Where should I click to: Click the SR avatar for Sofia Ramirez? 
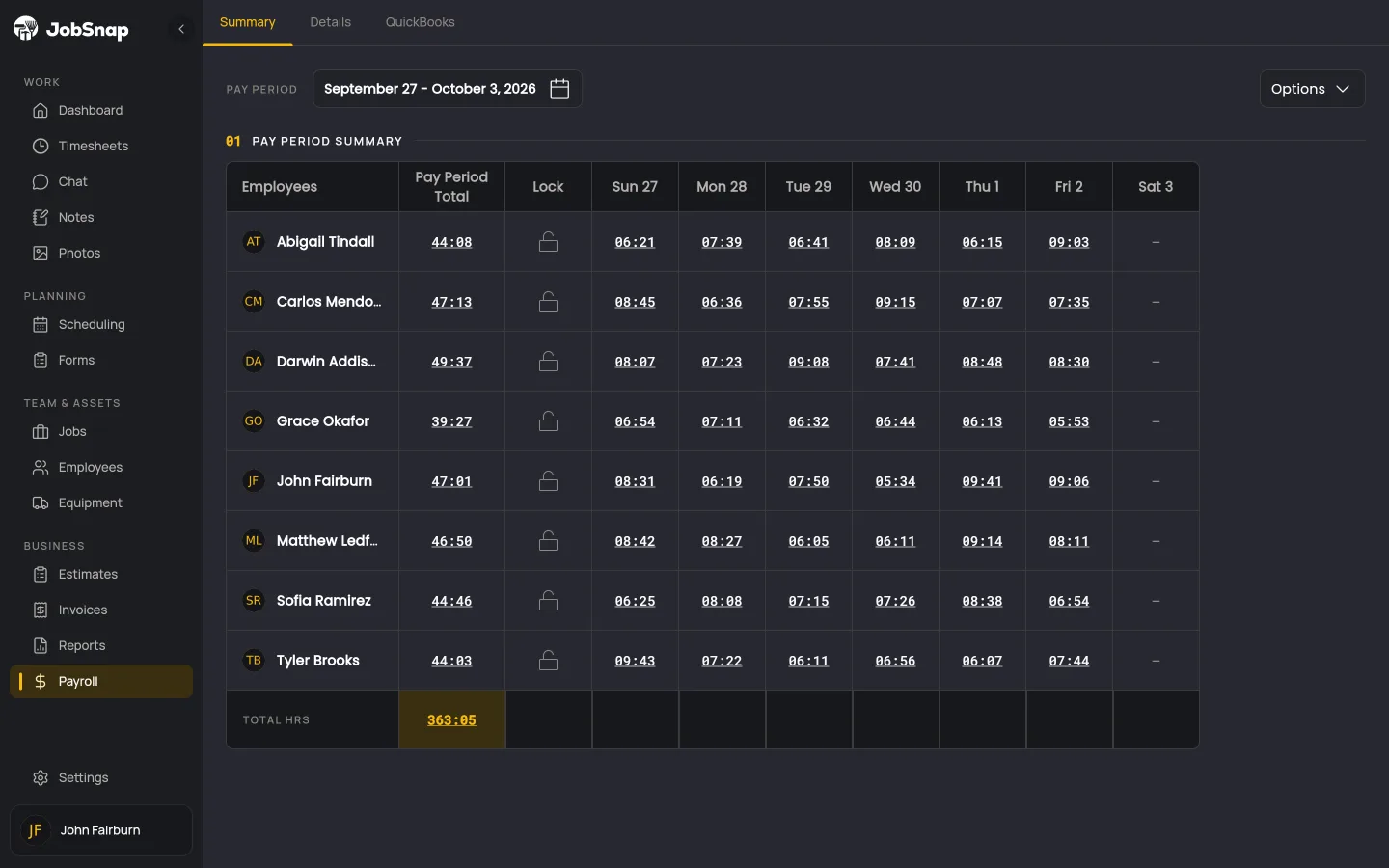(x=254, y=601)
